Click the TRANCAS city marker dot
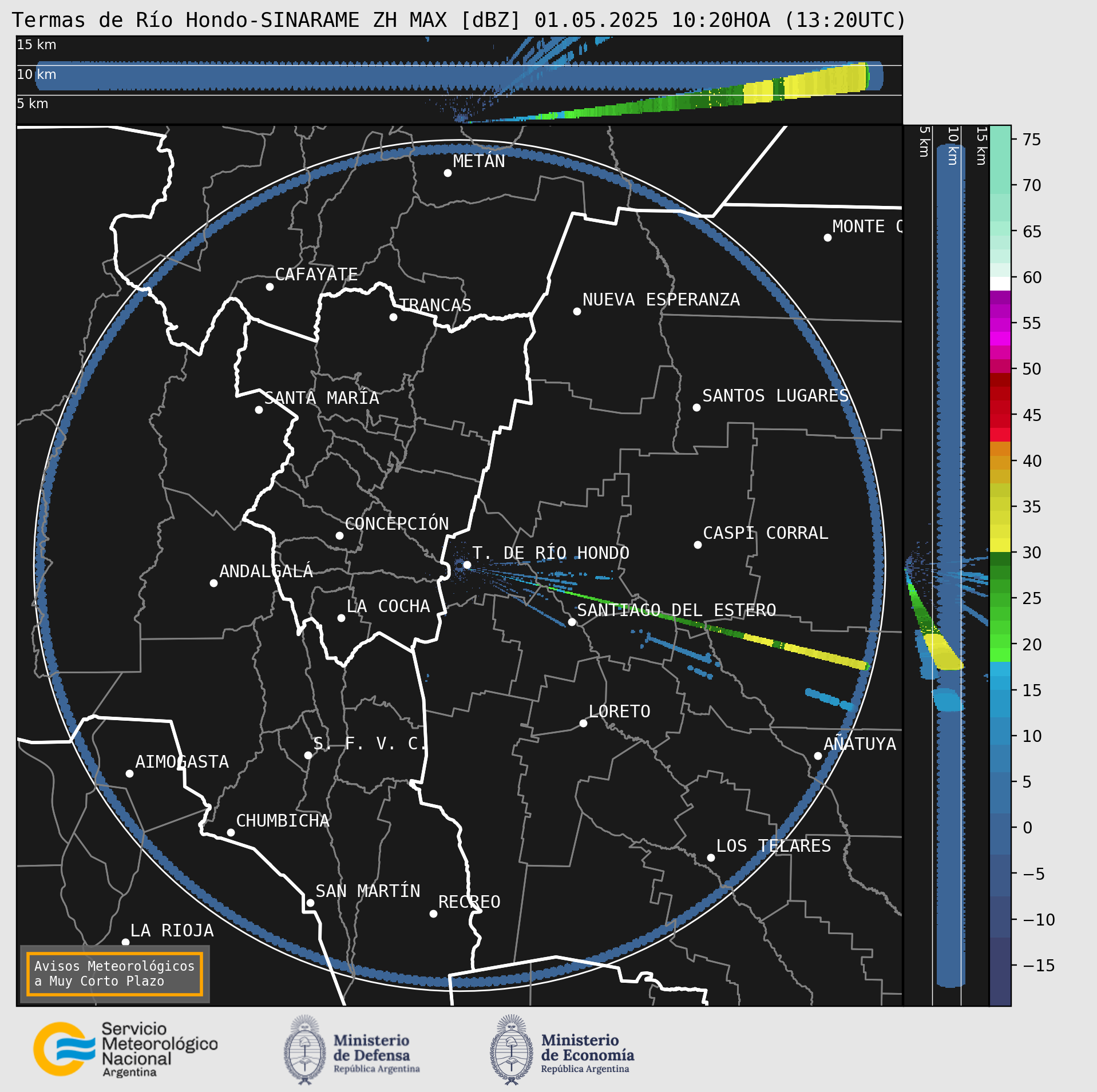The height and width of the screenshot is (1092, 1097). click(x=393, y=317)
